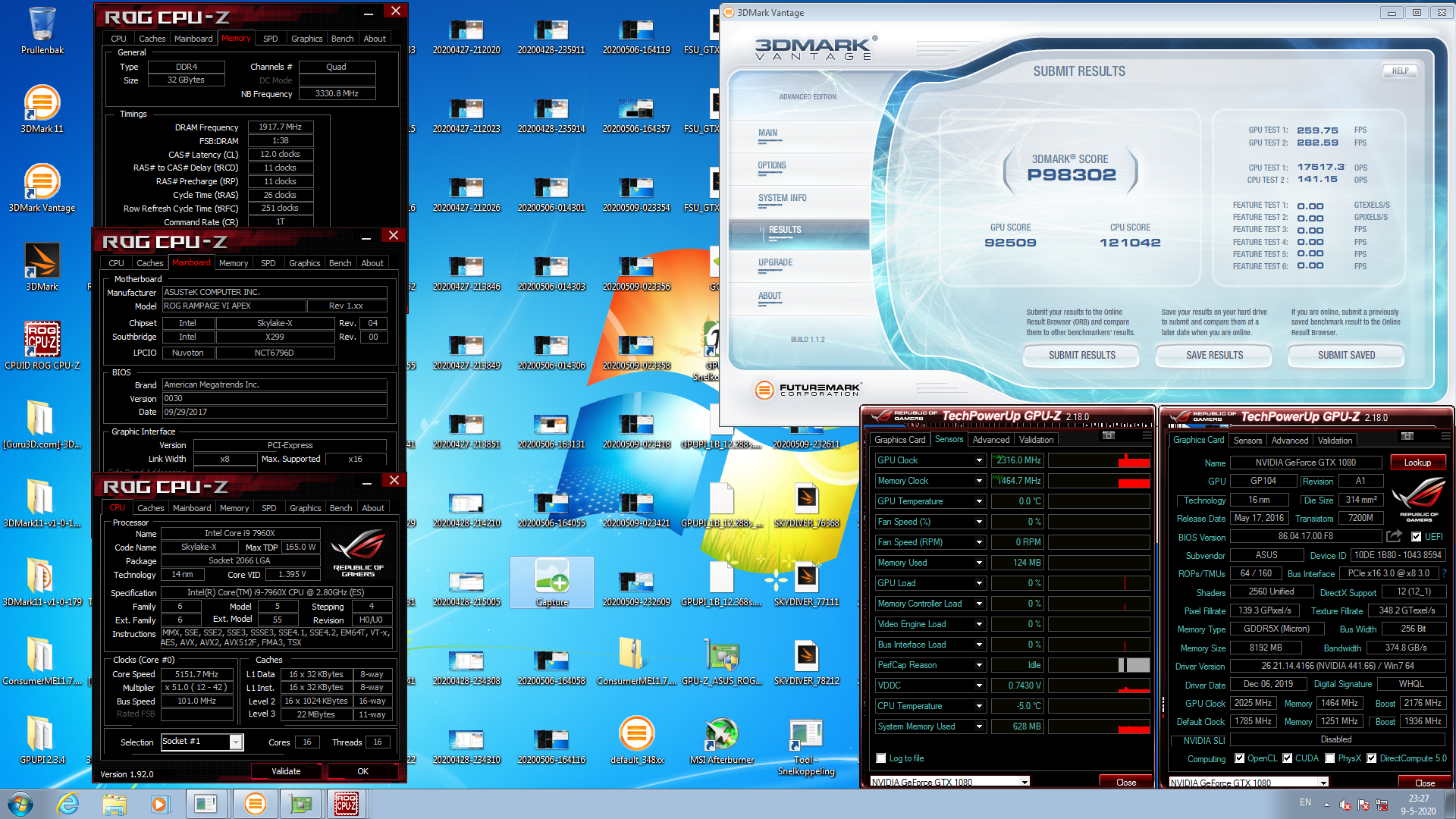Open the GPUPI 2.3.4 folder icon
The width and height of the screenshot is (1456, 819).
point(42,740)
